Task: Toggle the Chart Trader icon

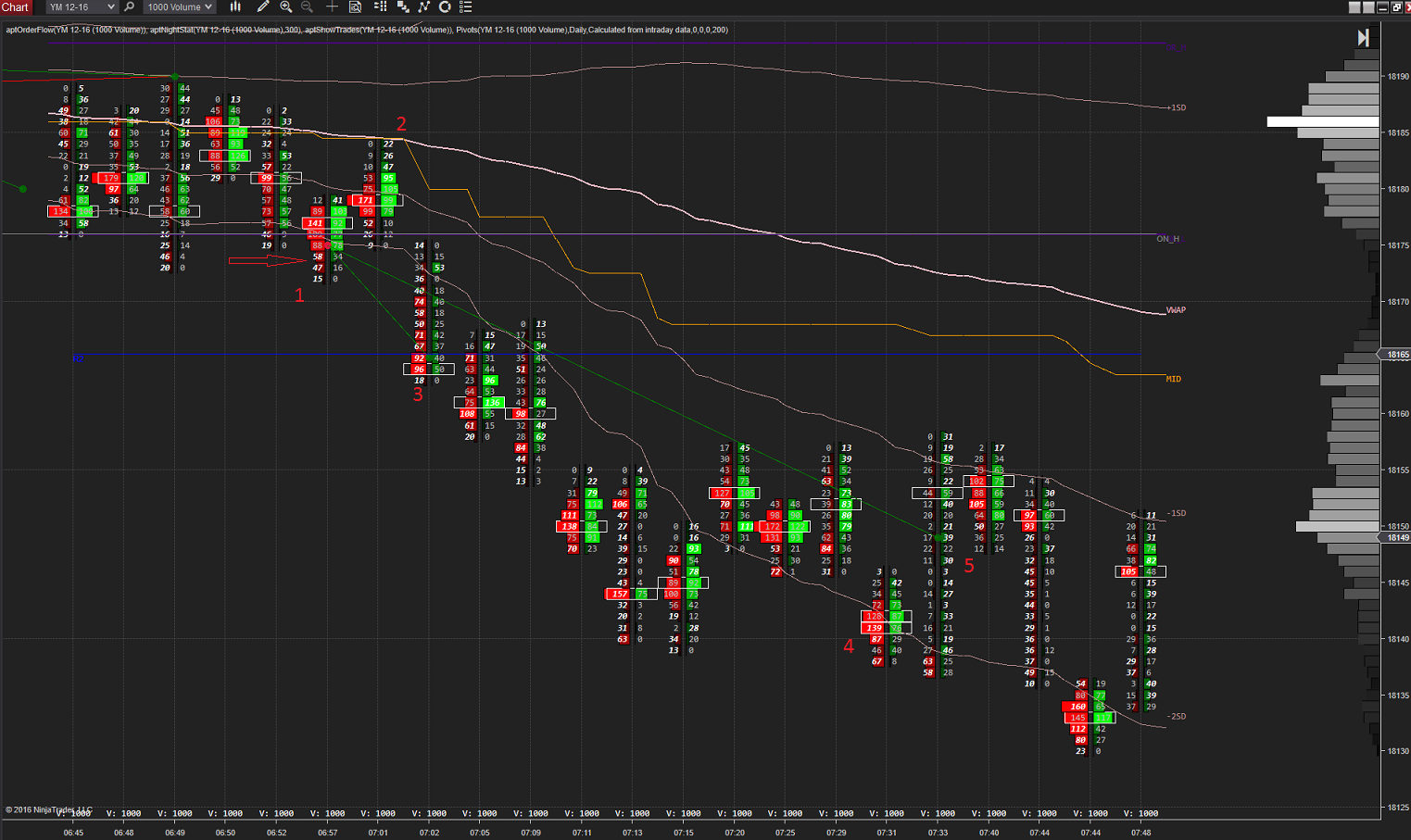Action: pyautogui.click(x=380, y=7)
